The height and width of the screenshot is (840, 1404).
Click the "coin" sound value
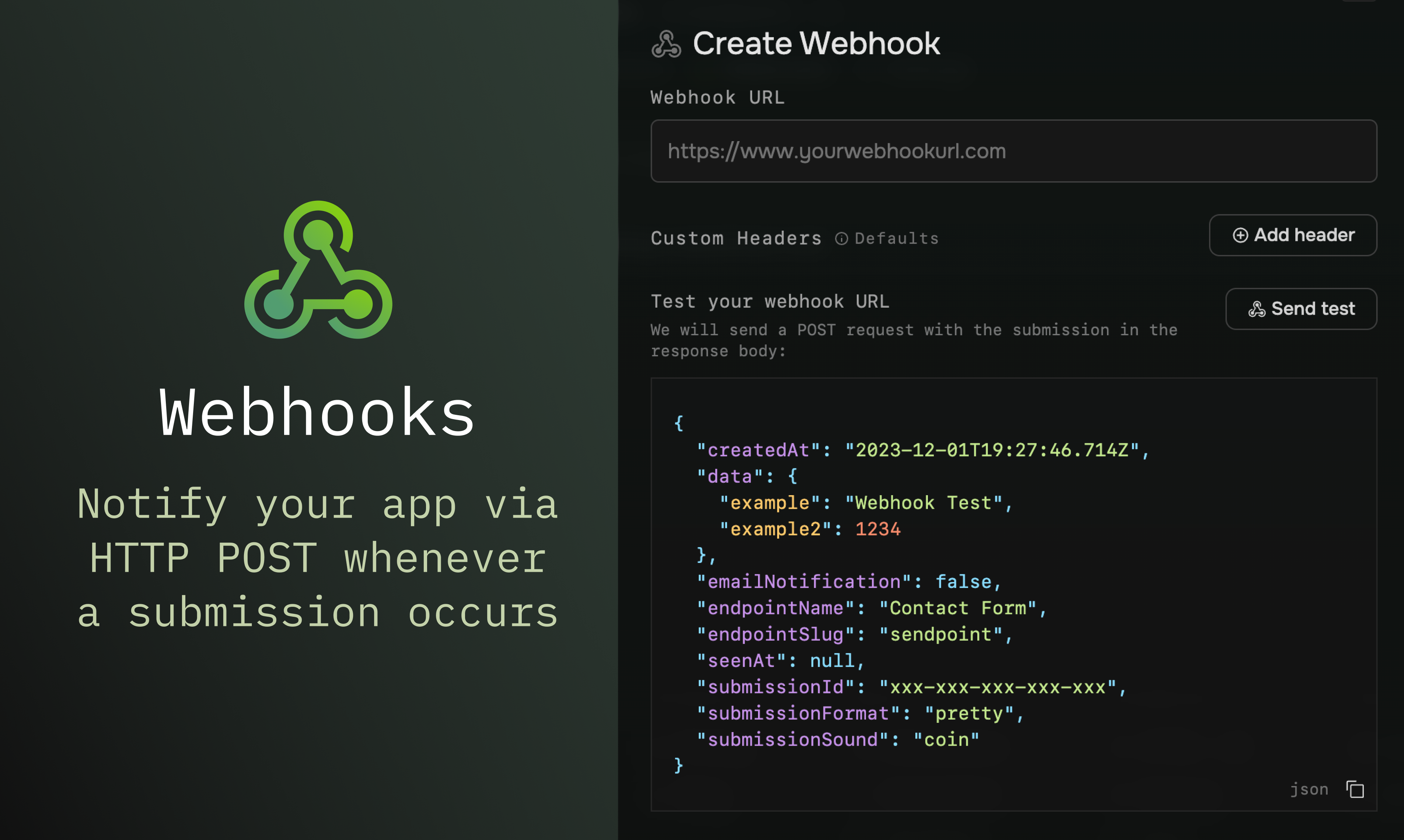pos(947,739)
